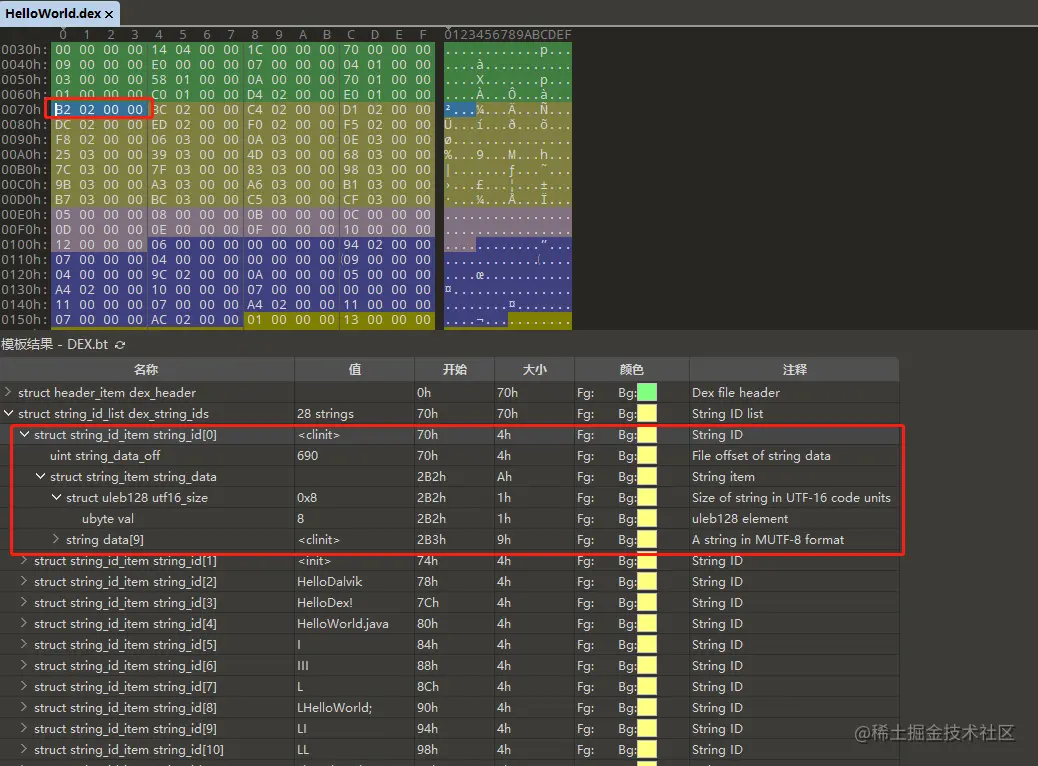Expand string_id[7] row
The width and height of the screenshot is (1038, 766).
(24, 687)
